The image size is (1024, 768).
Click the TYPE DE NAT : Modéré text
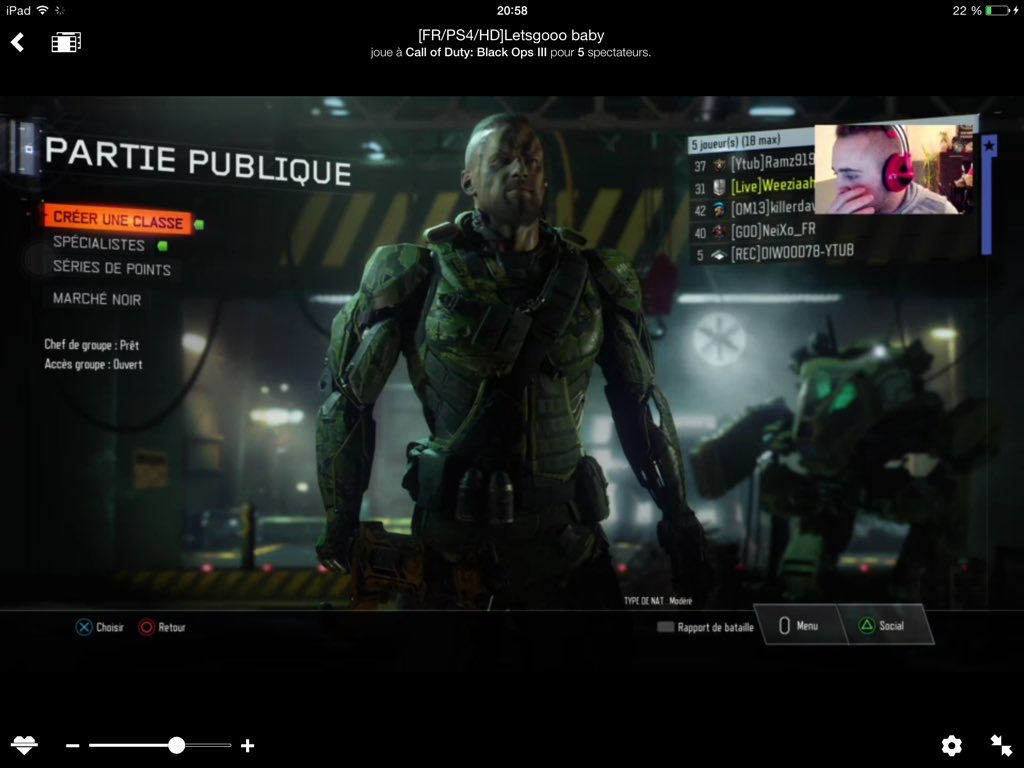pyautogui.click(x=658, y=601)
